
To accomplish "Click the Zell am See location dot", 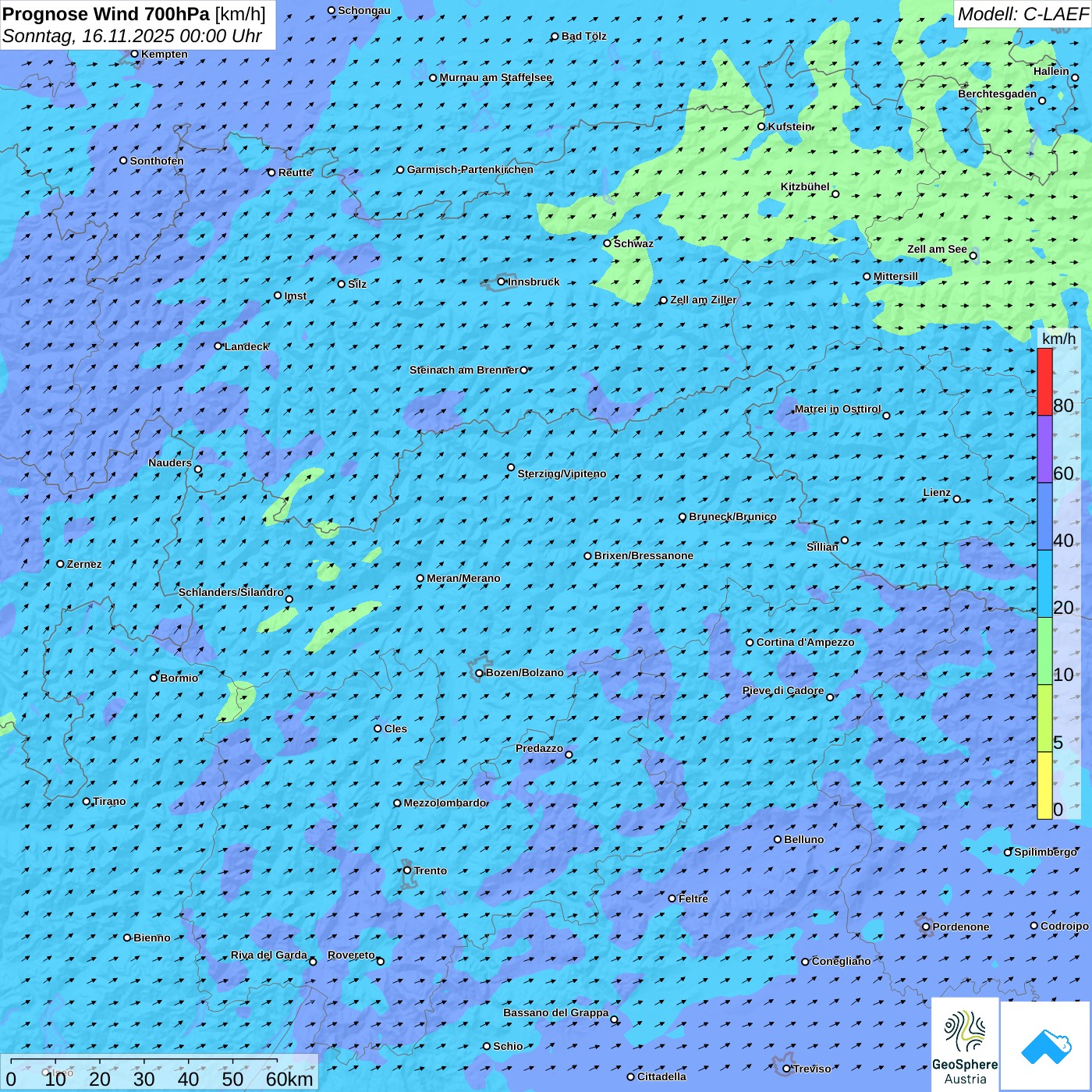I will point(973,256).
